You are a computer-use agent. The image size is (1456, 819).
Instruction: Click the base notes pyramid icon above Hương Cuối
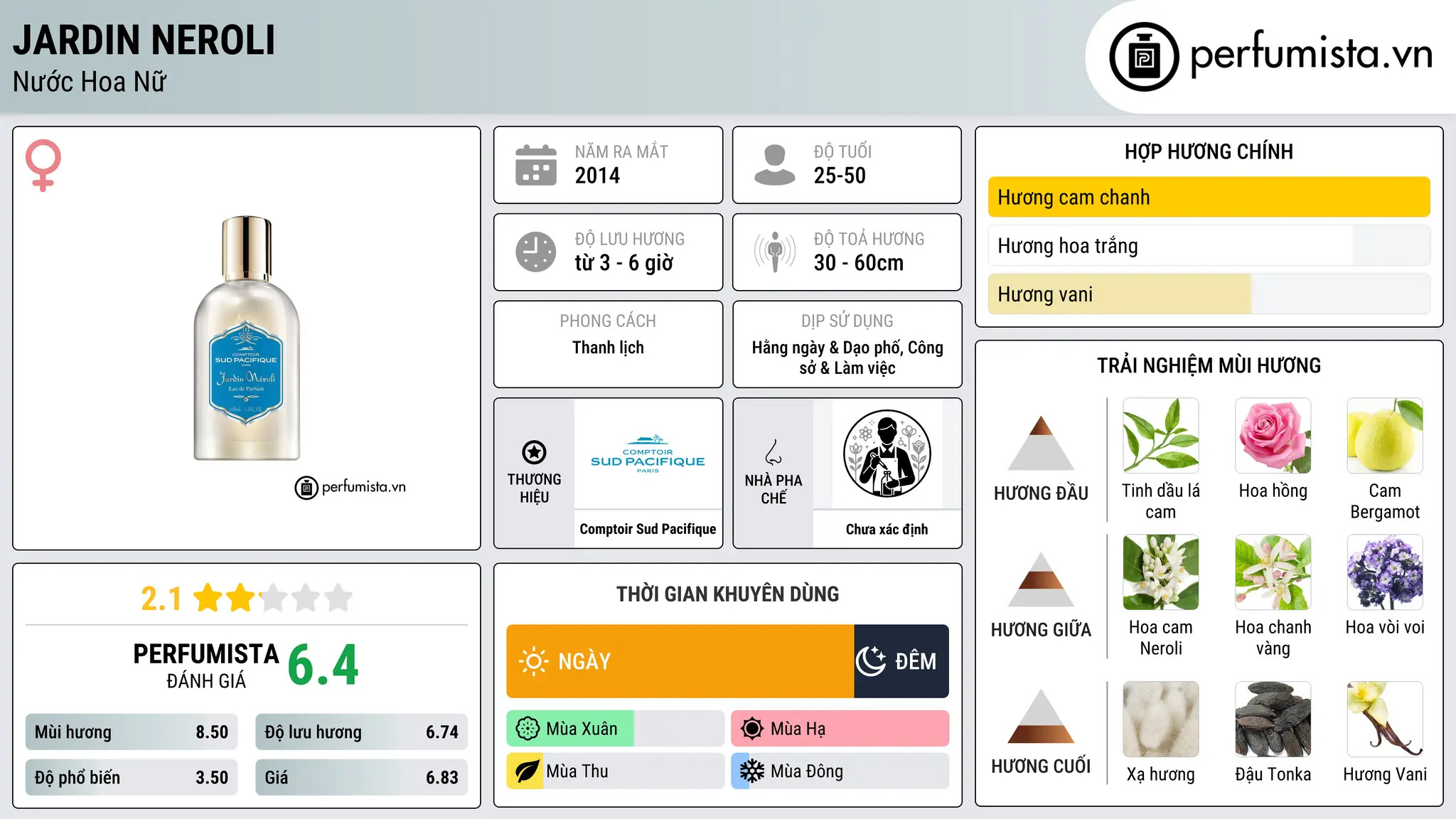[1042, 716]
